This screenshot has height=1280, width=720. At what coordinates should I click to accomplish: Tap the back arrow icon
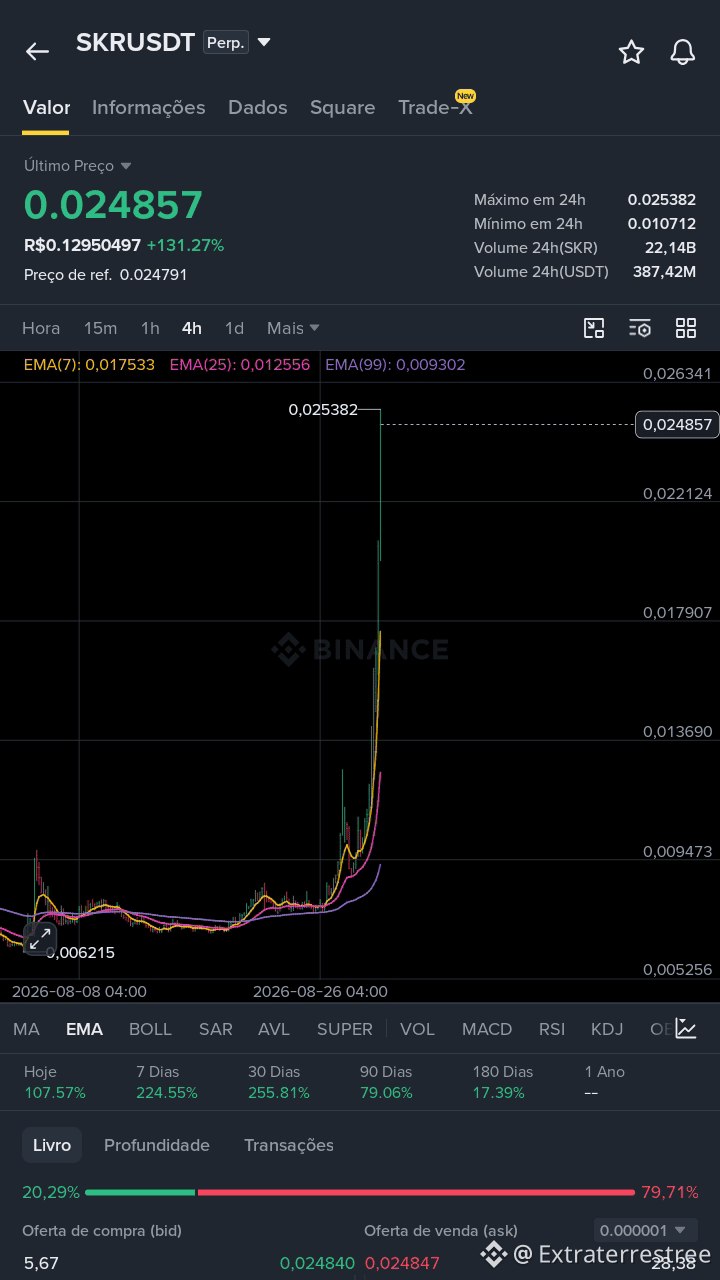tap(37, 52)
